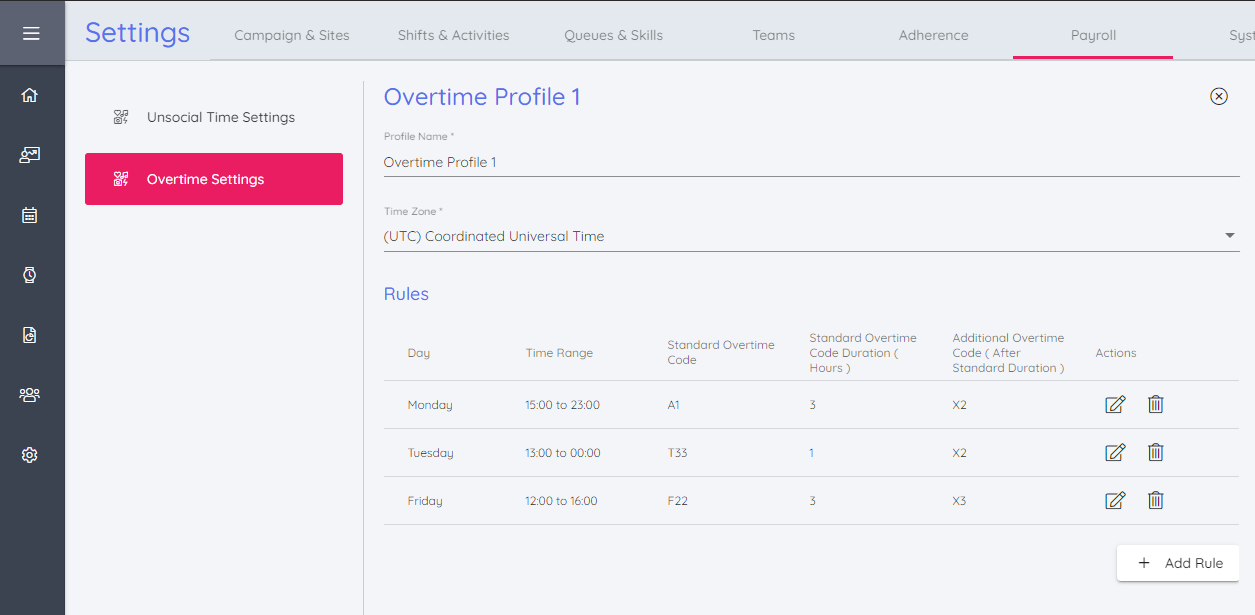Open the Adherence tab
Viewport: 1255px width, 615px height.
coord(933,35)
